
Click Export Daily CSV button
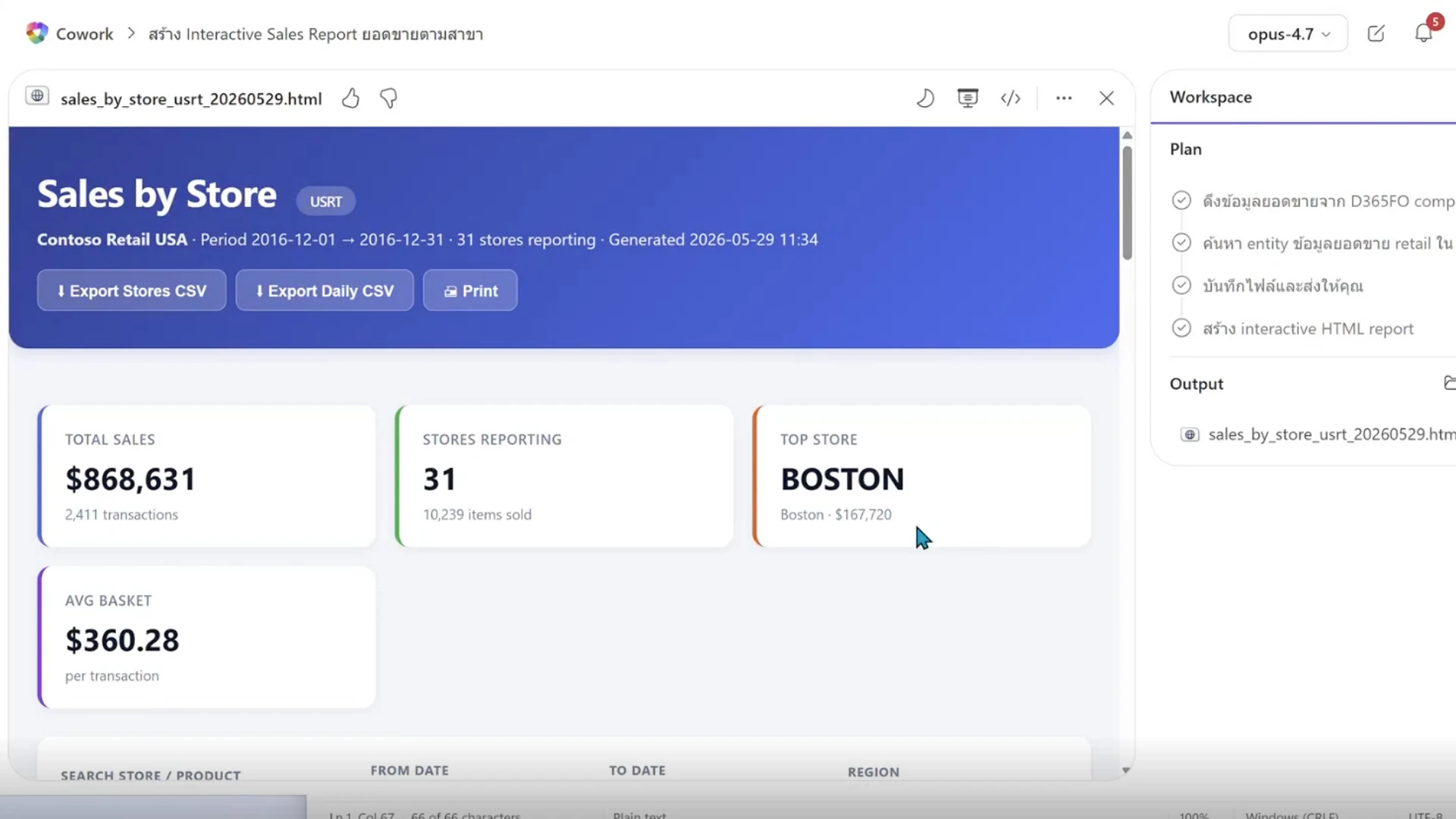(x=325, y=290)
